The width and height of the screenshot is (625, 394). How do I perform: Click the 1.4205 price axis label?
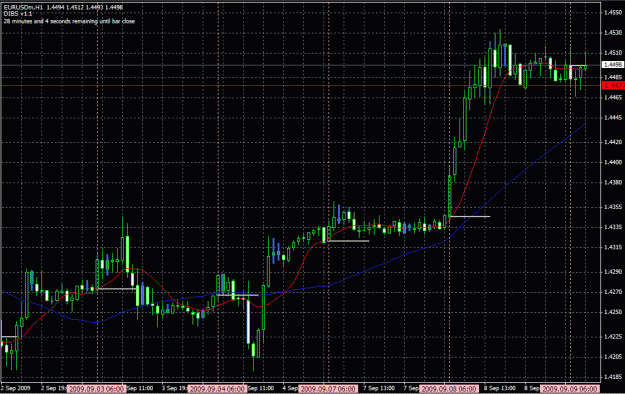point(613,357)
